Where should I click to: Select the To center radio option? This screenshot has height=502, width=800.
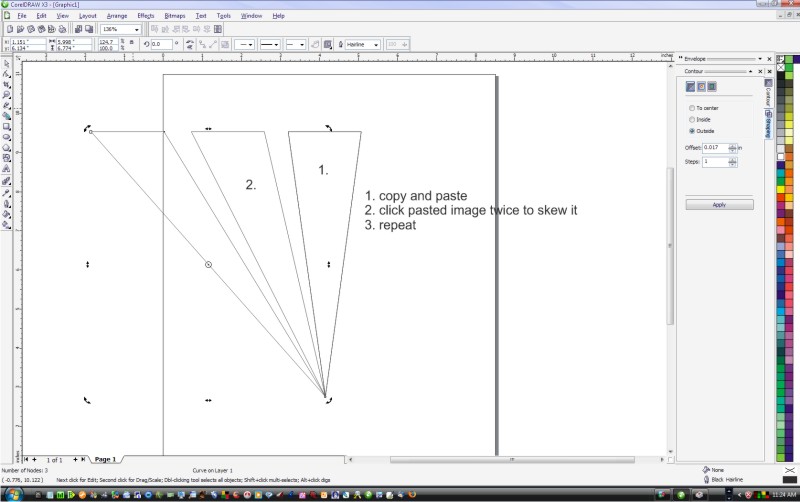(703, 108)
